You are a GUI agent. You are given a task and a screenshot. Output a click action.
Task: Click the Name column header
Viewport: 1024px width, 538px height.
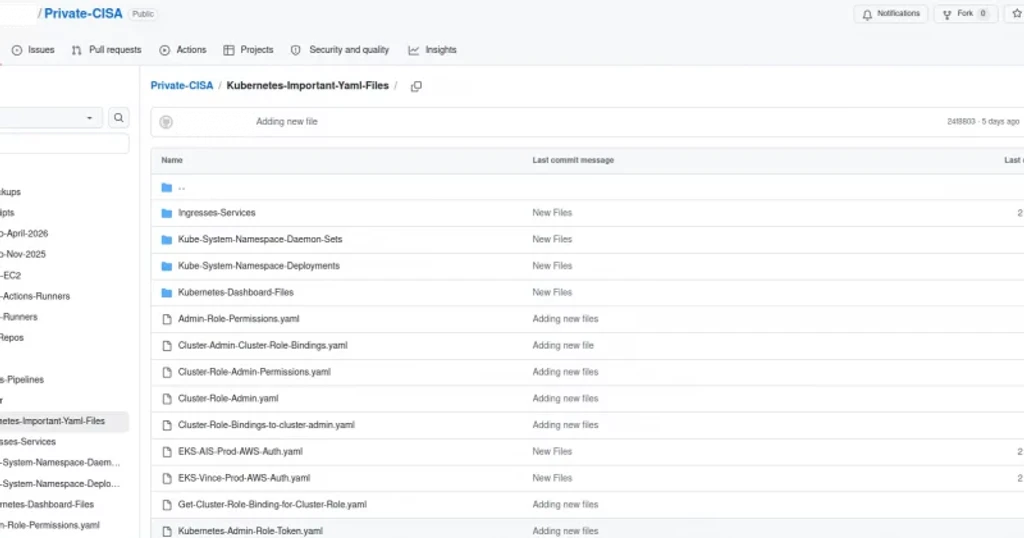tap(172, 160)
